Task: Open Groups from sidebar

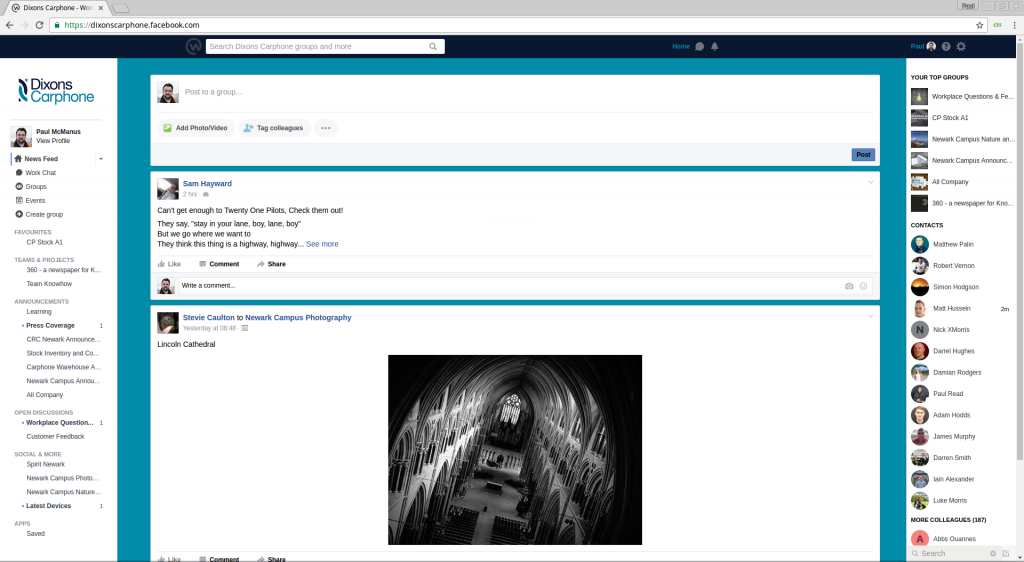Action: click(36, 187)
